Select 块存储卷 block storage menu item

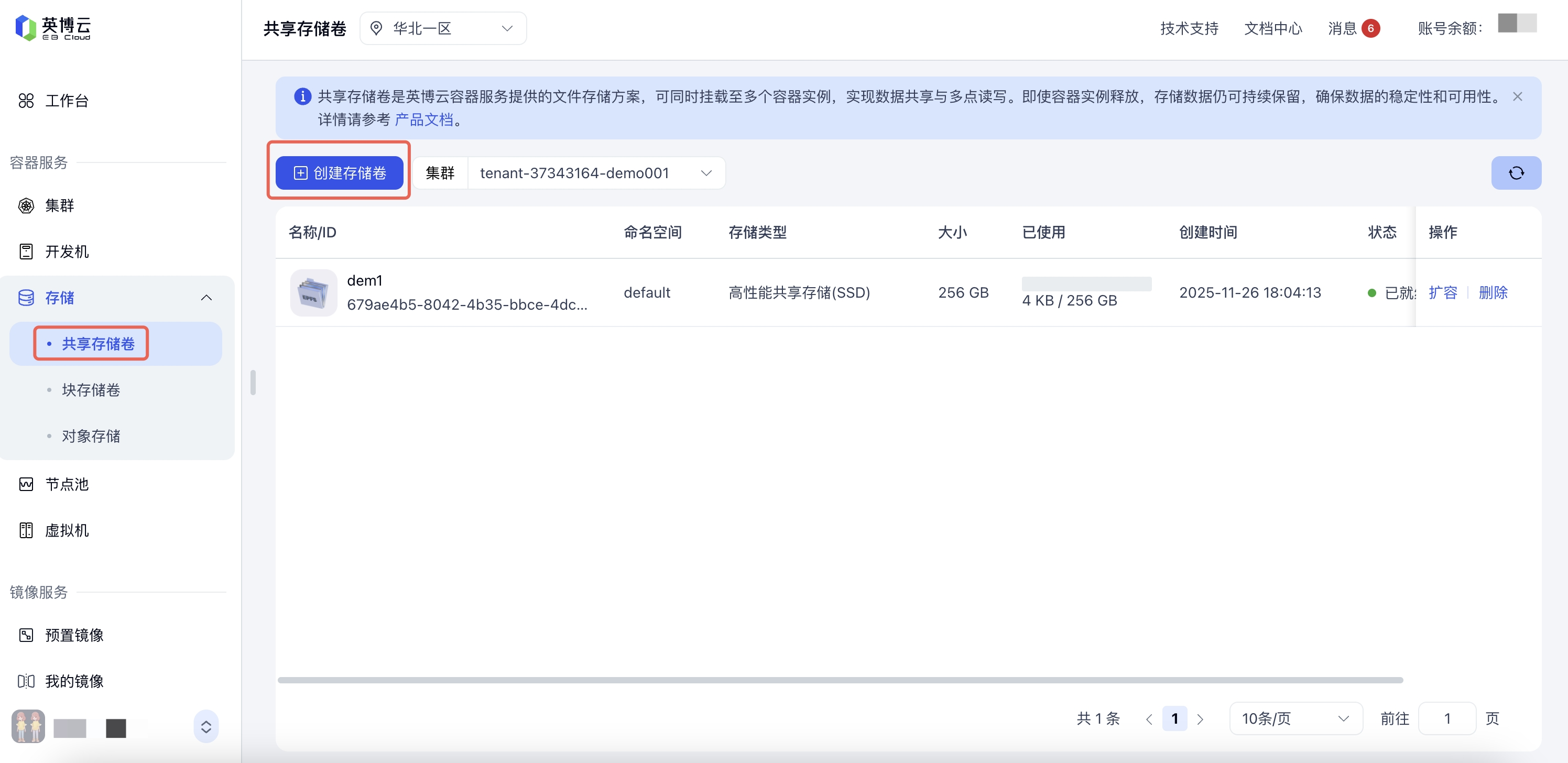point(91,390)
